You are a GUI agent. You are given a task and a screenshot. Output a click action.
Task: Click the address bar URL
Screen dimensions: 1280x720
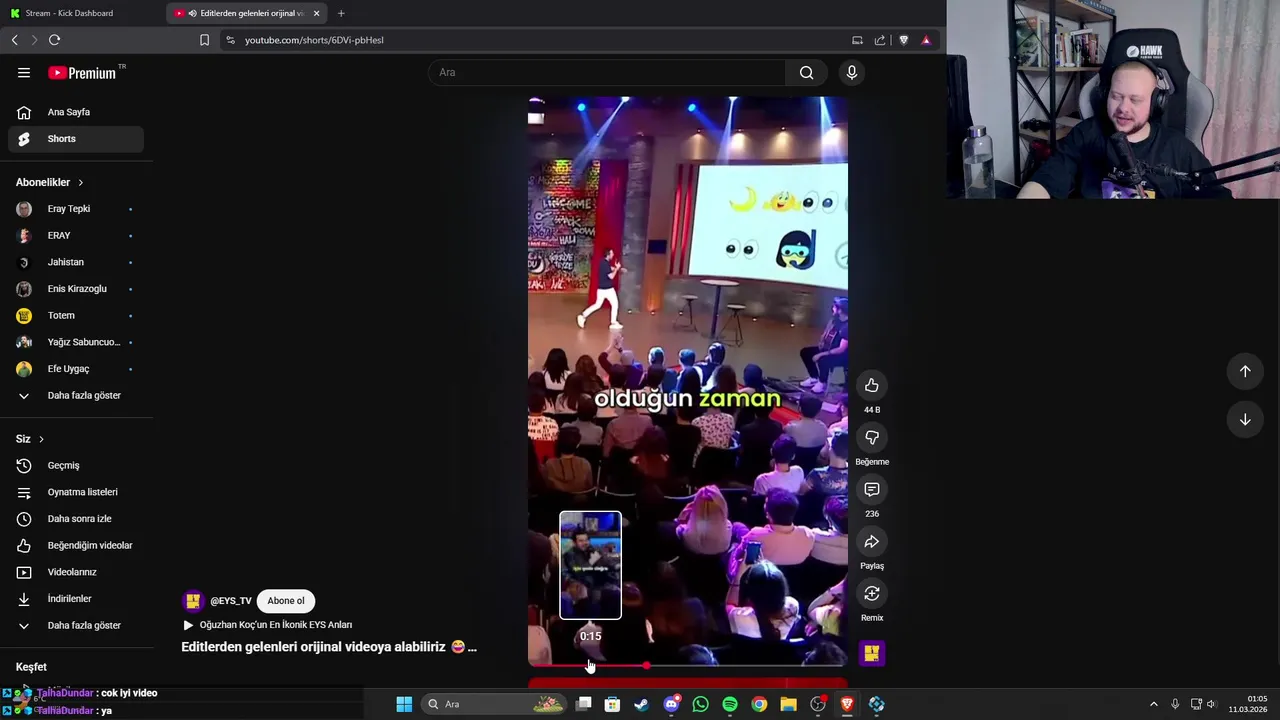pyautogui.click(x=314, y=40)
